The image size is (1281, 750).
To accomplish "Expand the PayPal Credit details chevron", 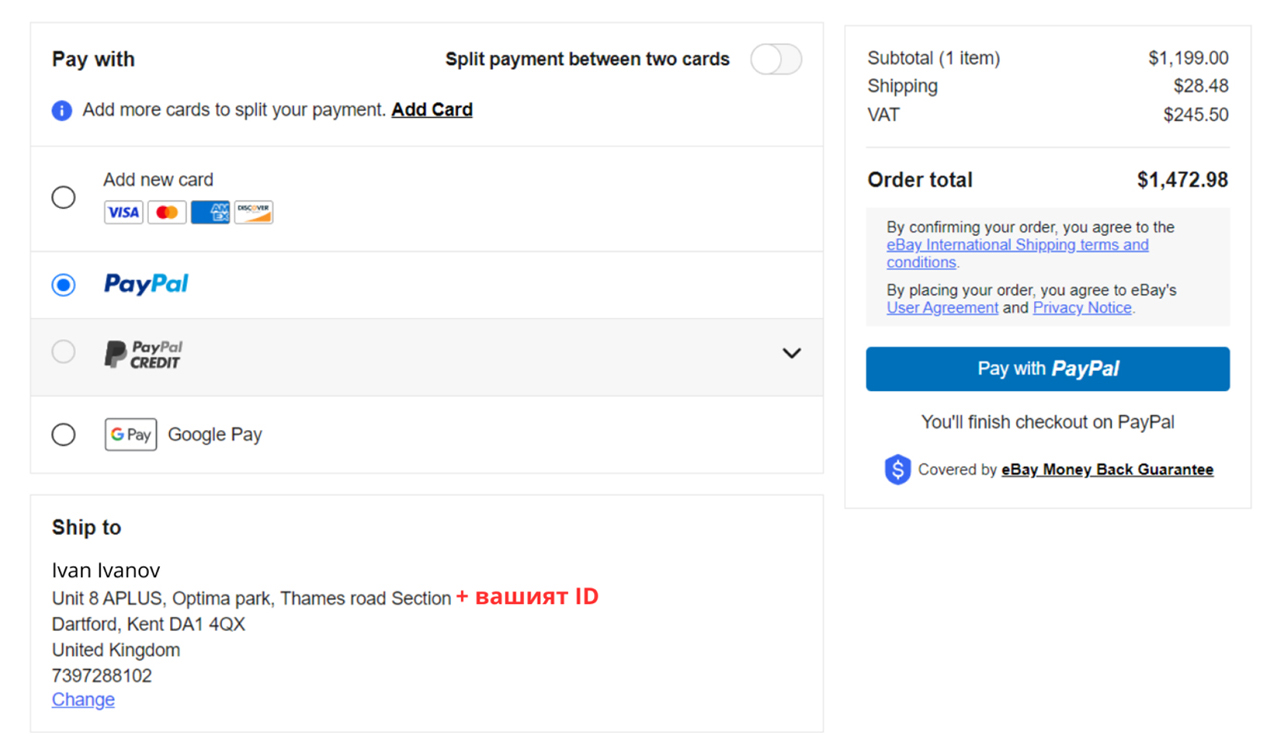I will click(x=791, y=353).
